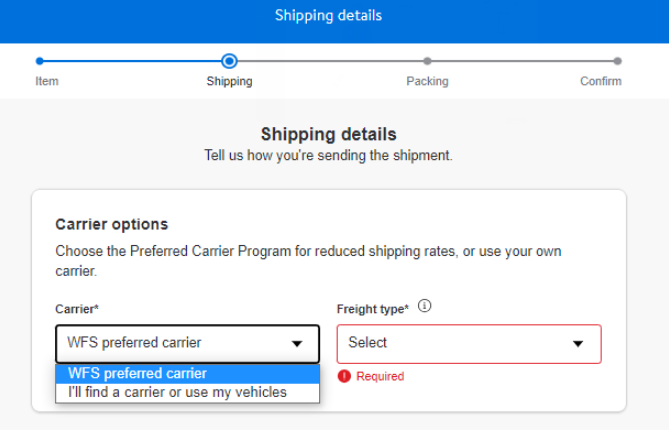669x430 pixels.
Task: Click the Item step dot
Action: [40, 61]
